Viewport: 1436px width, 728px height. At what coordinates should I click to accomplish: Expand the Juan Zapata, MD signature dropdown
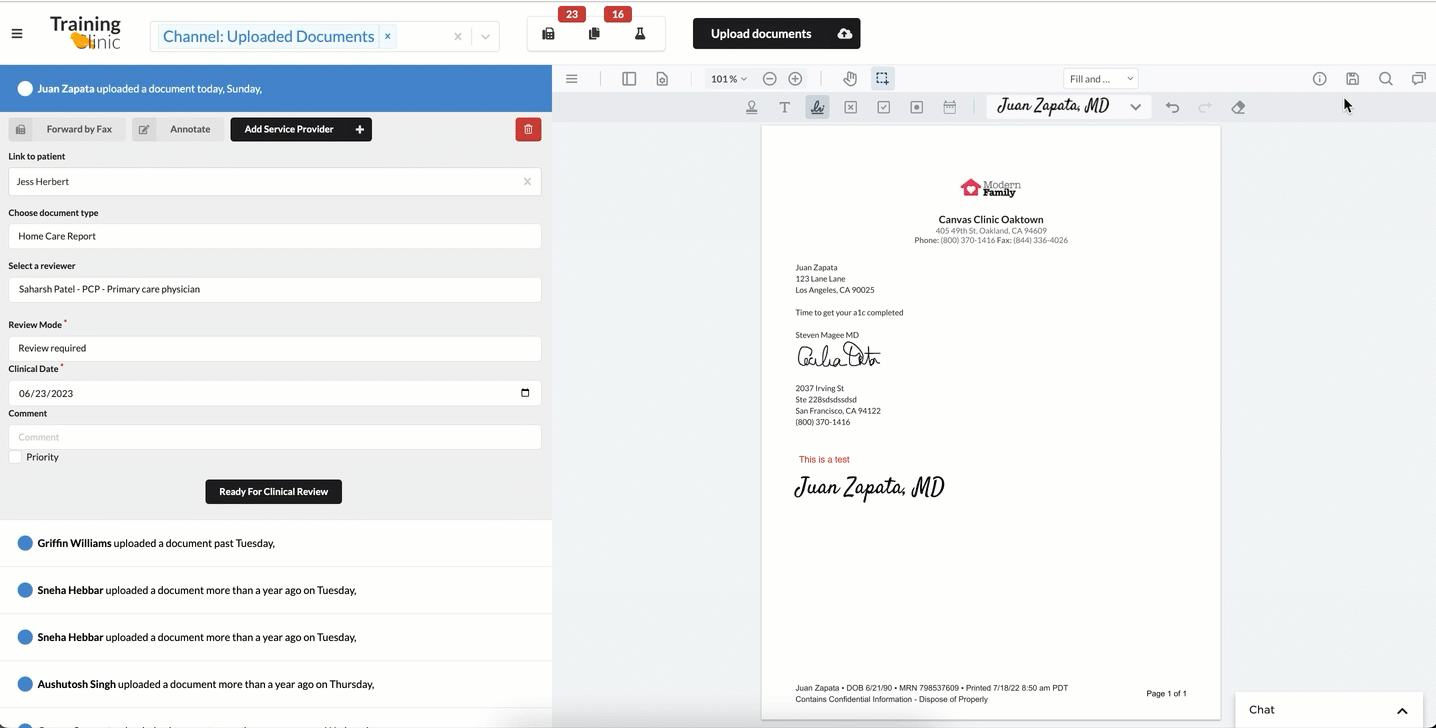click(x=1135, y=107)
